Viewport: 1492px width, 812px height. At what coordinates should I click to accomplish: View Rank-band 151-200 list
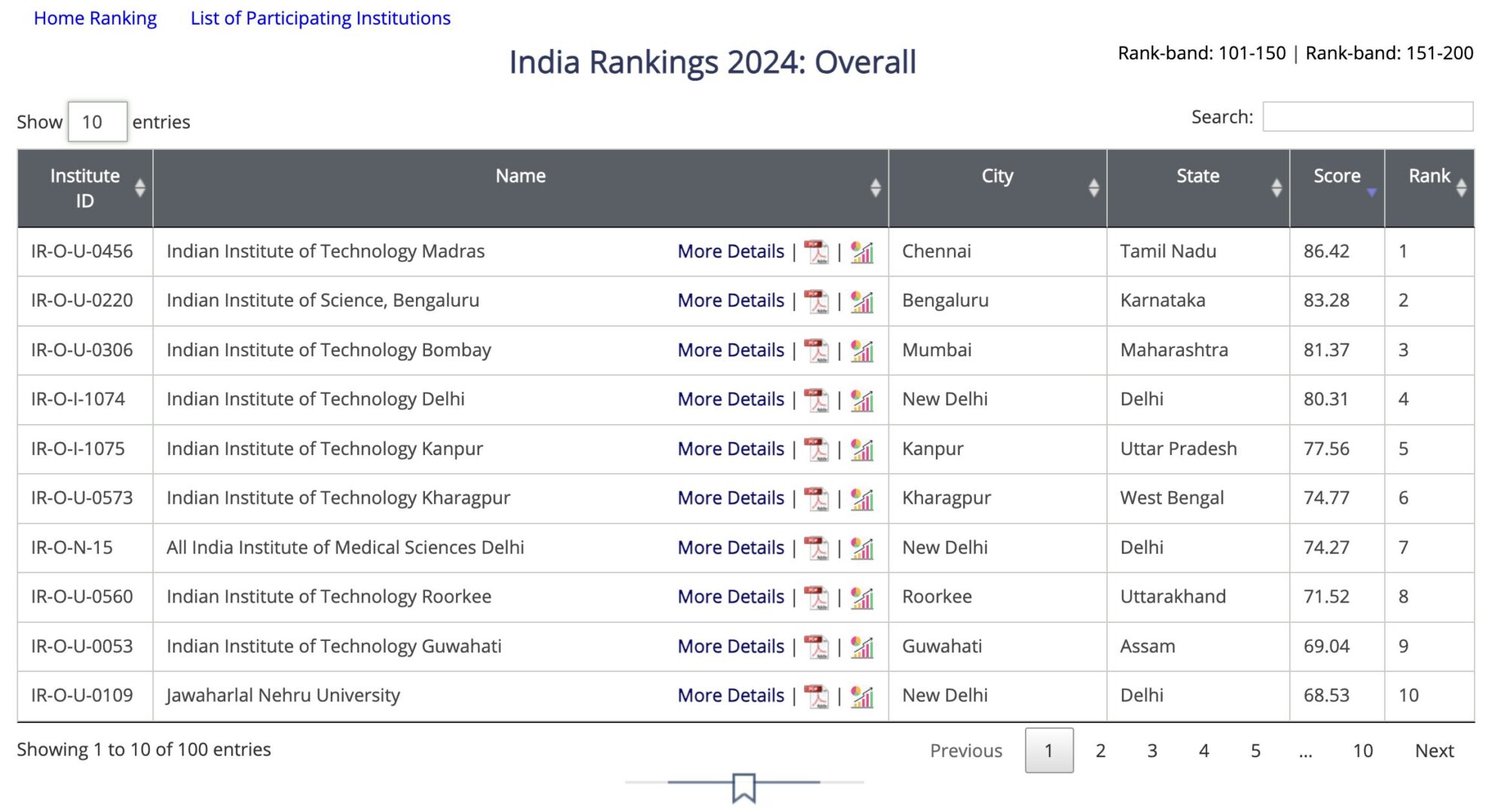coord(1390,53)
